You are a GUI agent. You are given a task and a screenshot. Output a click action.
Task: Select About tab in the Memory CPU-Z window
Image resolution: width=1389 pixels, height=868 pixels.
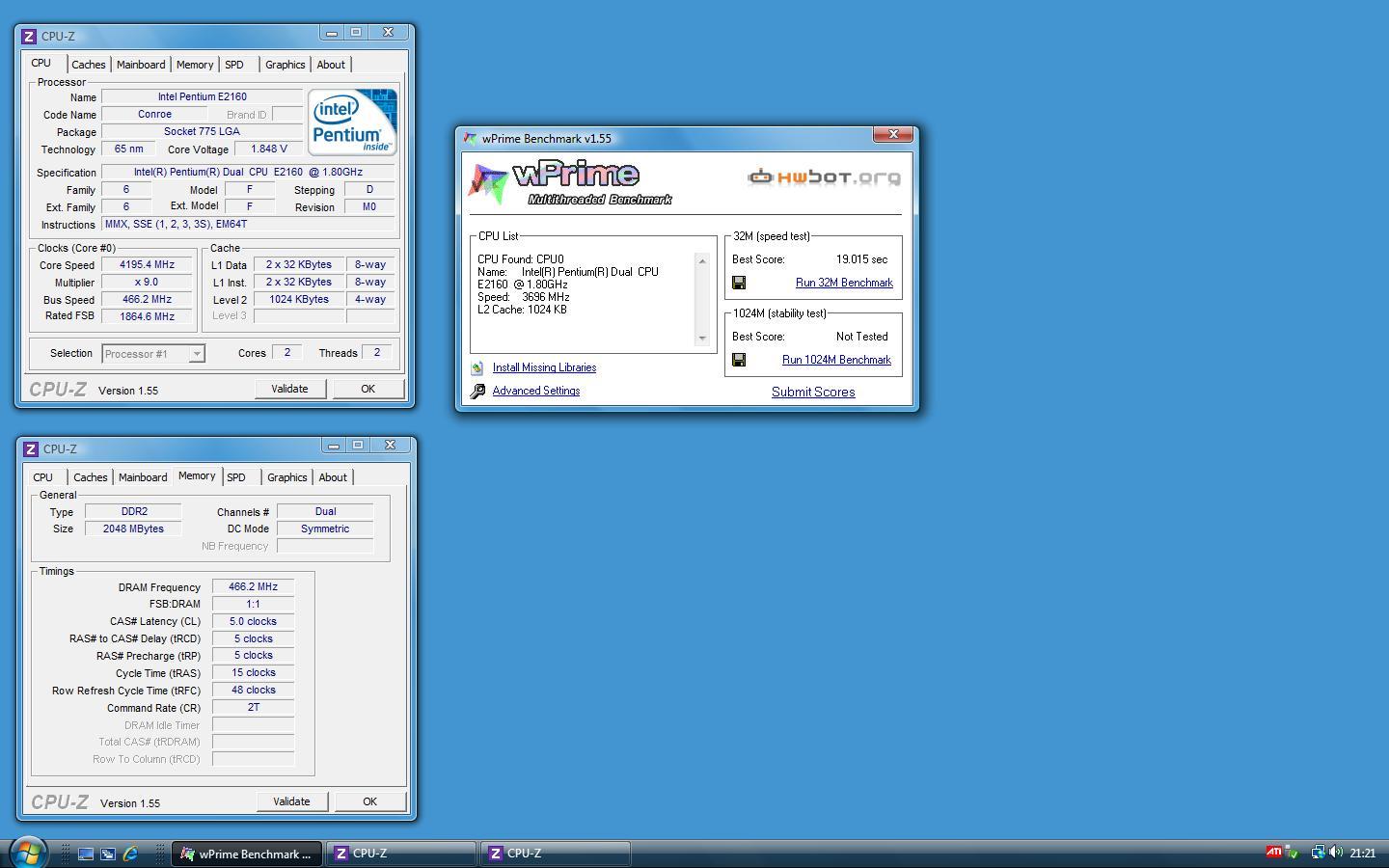333,477
